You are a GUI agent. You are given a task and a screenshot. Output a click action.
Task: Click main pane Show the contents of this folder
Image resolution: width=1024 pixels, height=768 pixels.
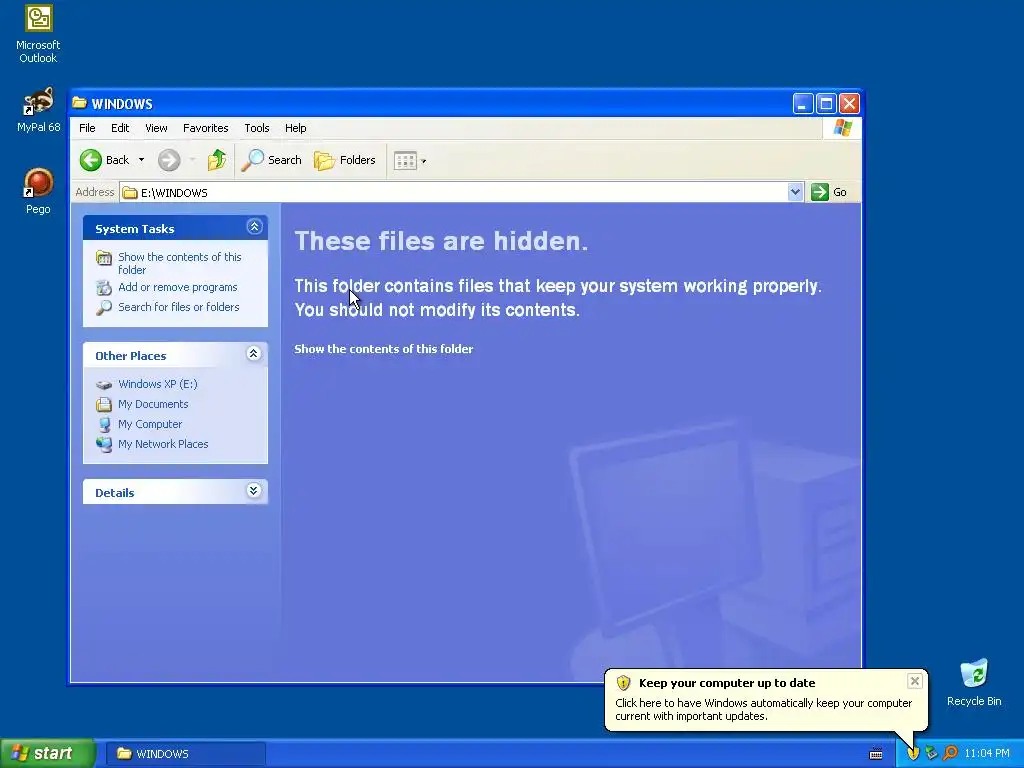click(x=383, y=349)
